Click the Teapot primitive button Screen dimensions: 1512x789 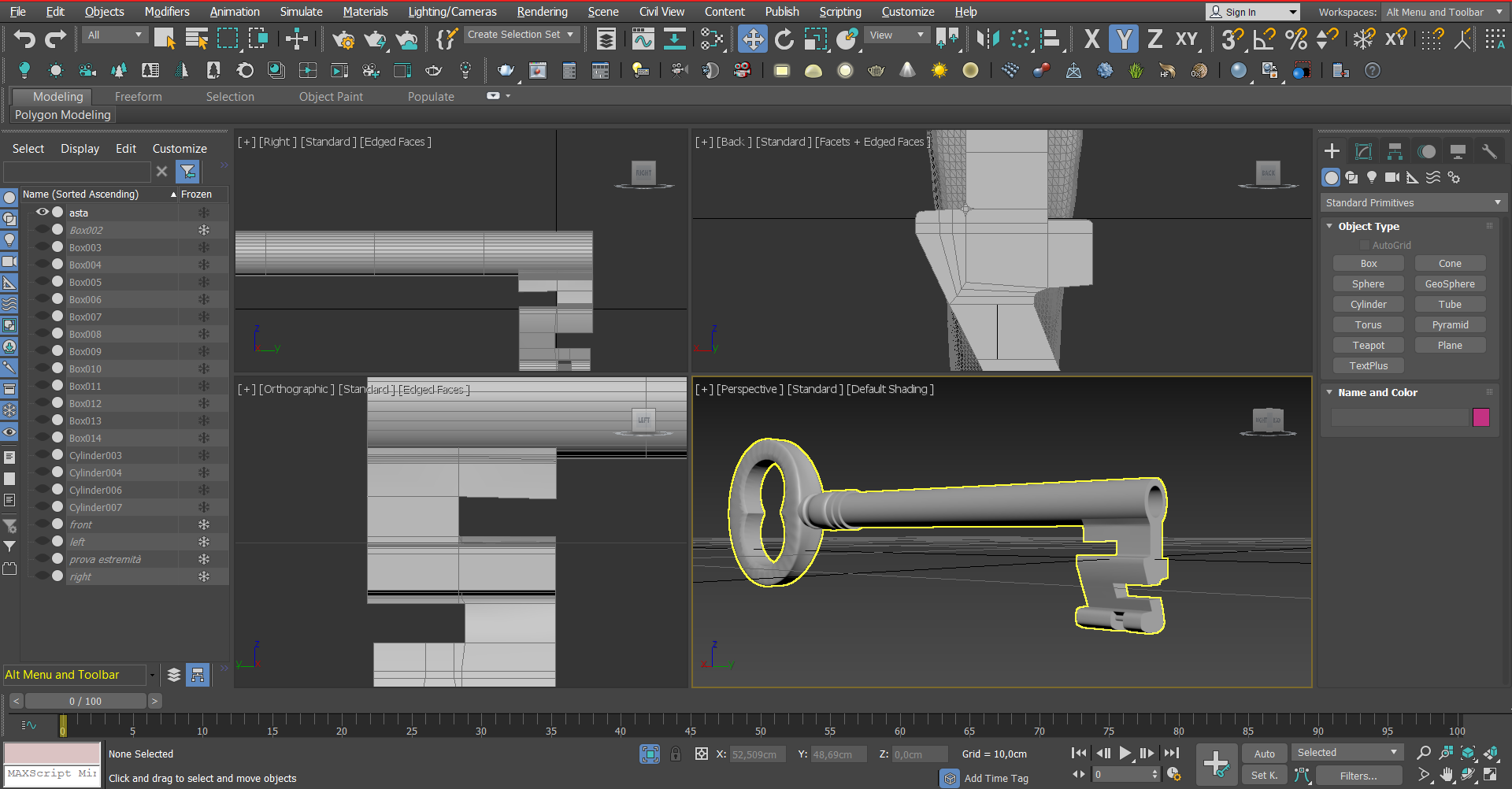pos(1368,346)
